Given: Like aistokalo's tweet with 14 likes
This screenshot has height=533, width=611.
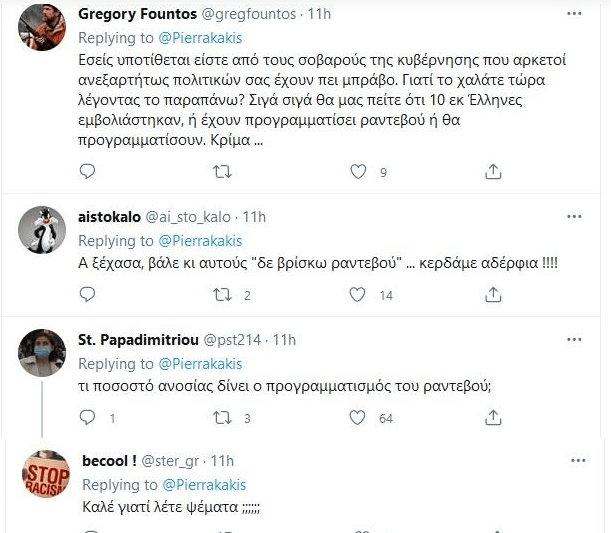Looking at the screenshot, I should tap(358, 295).
